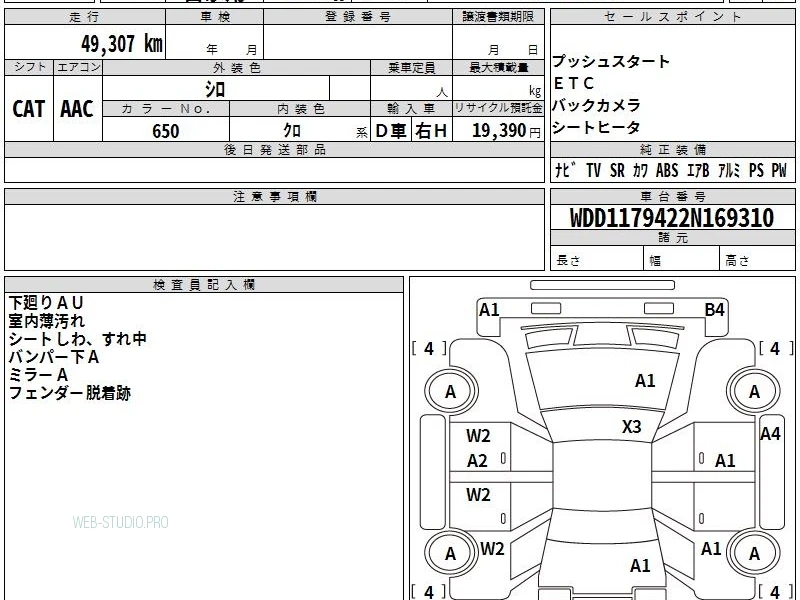800x600 pixels.
Task: Select the ETC sales point line
Action: click(x=573, y=83)
